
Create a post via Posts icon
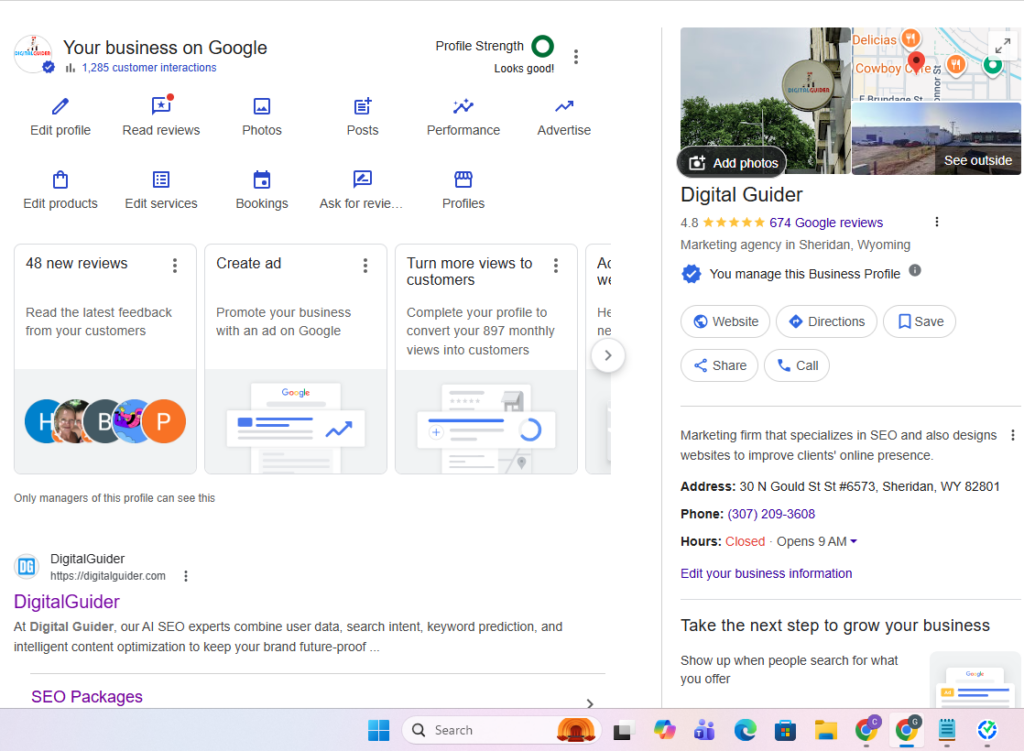(362, 106)
